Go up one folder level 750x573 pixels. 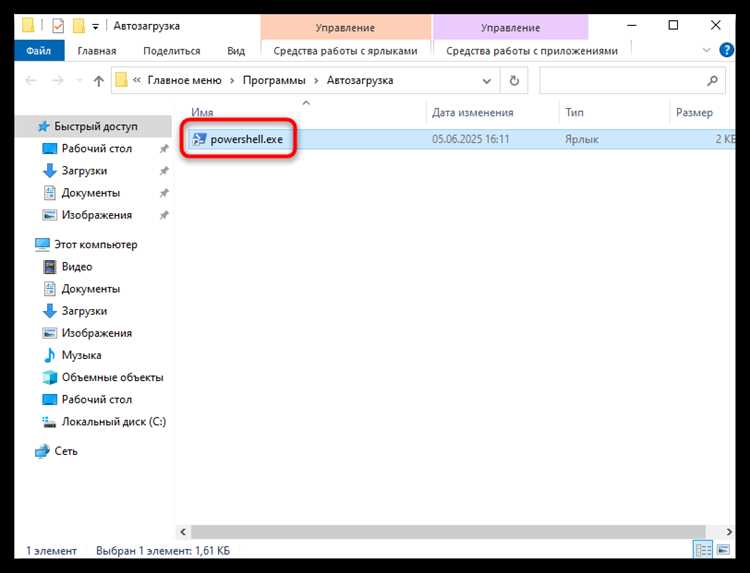99,81
